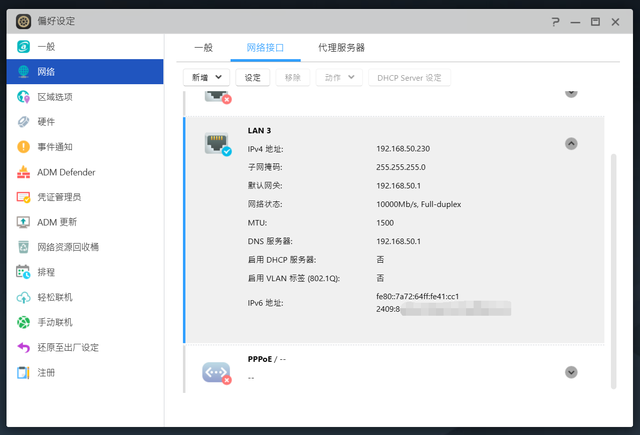Expand the PPPoE interface section
640x435 pixels.
click(x=571, y=372)
